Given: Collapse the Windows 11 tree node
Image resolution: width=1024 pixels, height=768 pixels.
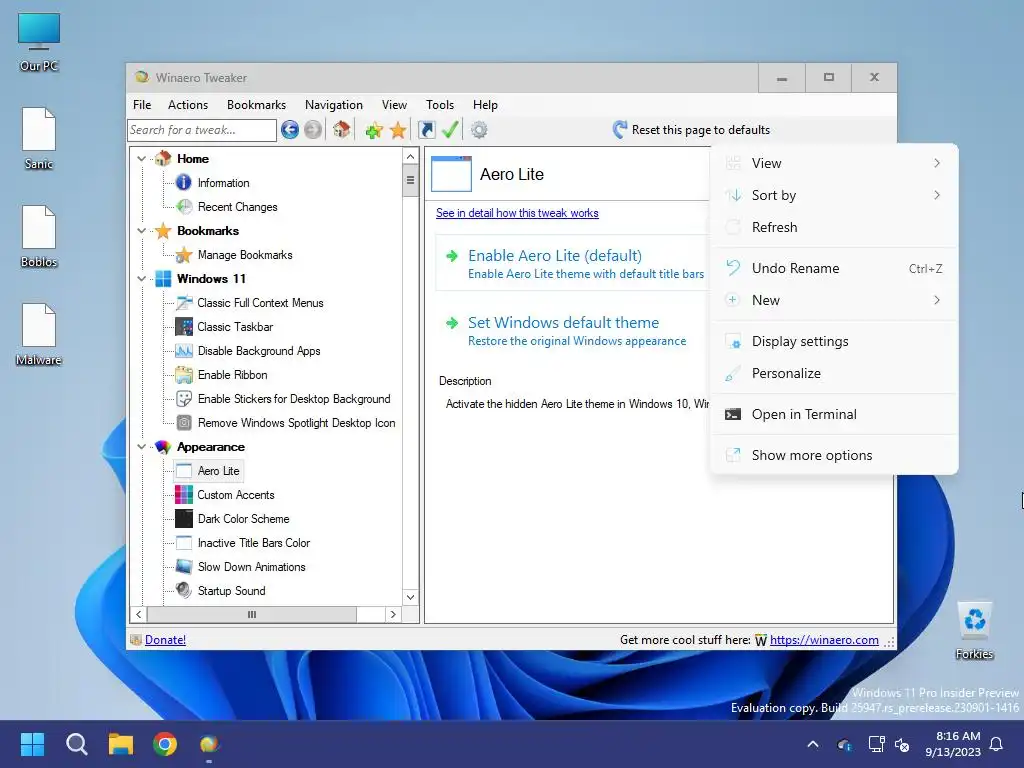Looking at the screenshot, I should pos(141,279).
